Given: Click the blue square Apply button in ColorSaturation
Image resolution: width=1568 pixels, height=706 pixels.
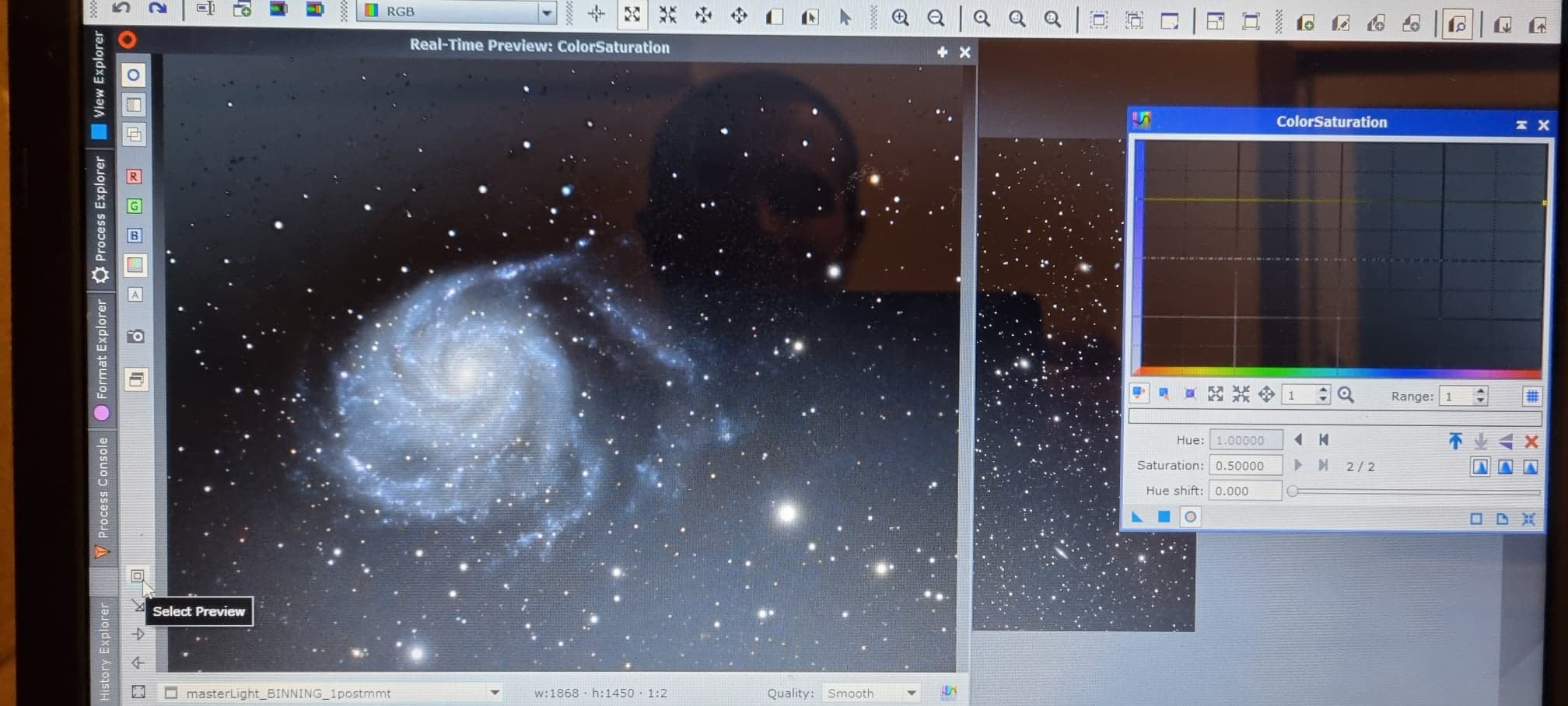Looking at the screenshot, I should [x=1164, y=516].
